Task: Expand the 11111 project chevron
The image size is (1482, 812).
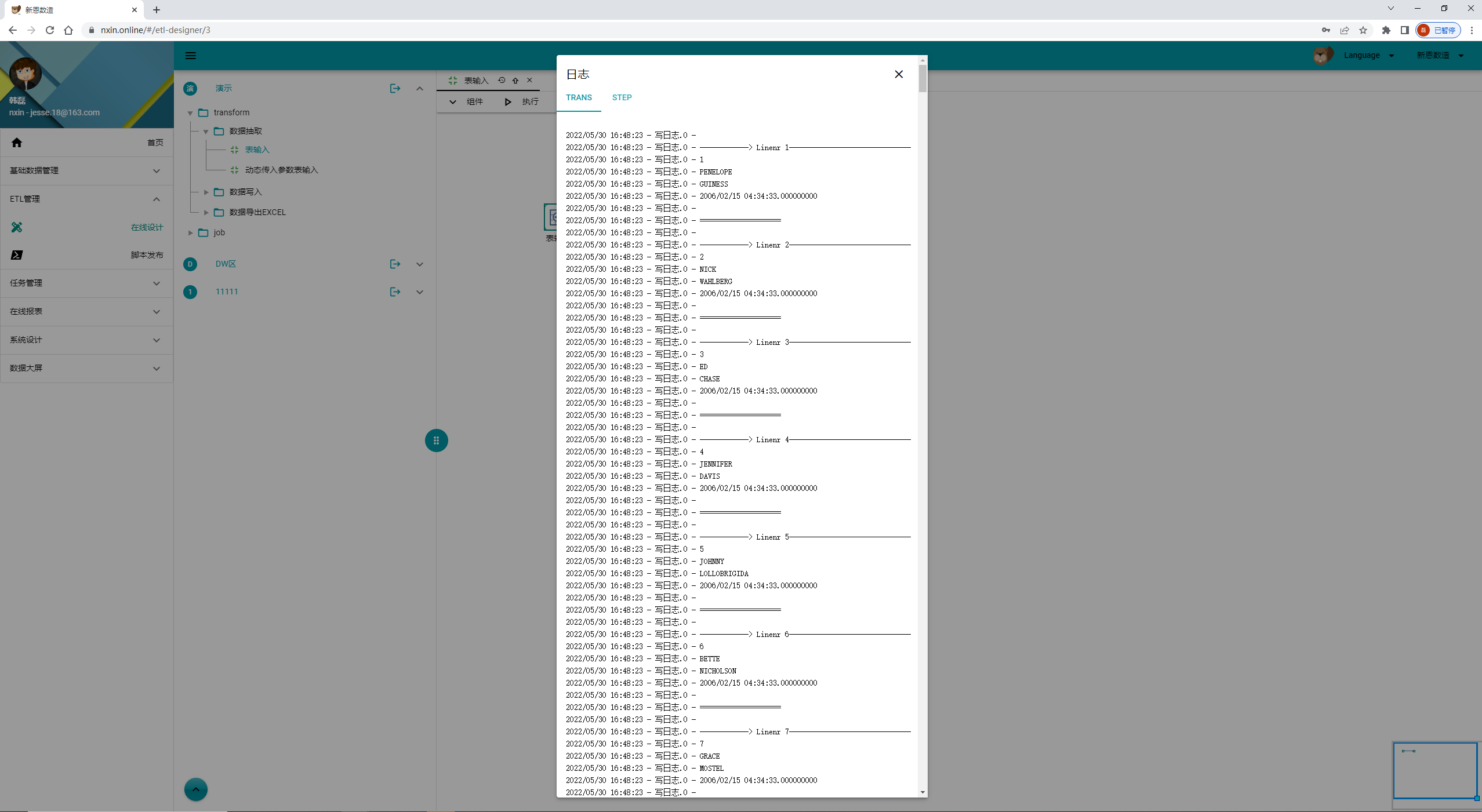Action: tap(420, 292)
